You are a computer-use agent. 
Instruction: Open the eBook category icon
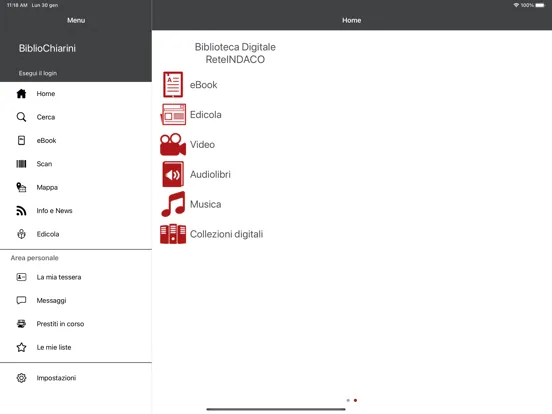[x=173, y=84]
